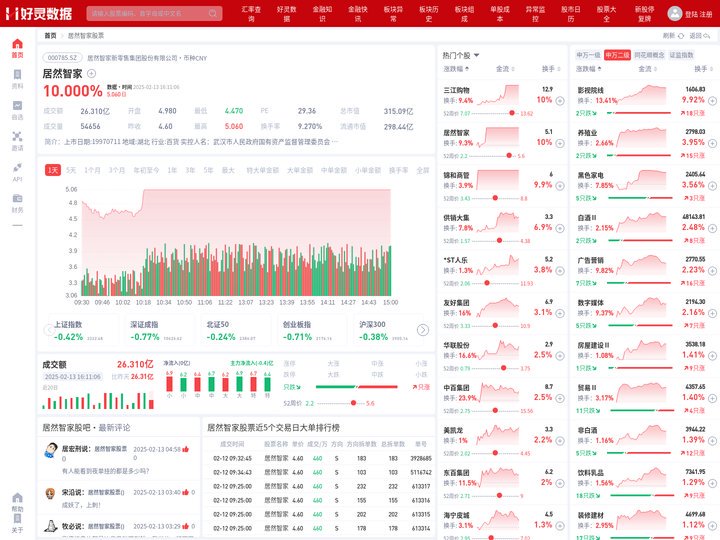The height and width of the screenshot is (540, 720).
Task: Select the 特大单金额 chart option
Action: (263, 170)
